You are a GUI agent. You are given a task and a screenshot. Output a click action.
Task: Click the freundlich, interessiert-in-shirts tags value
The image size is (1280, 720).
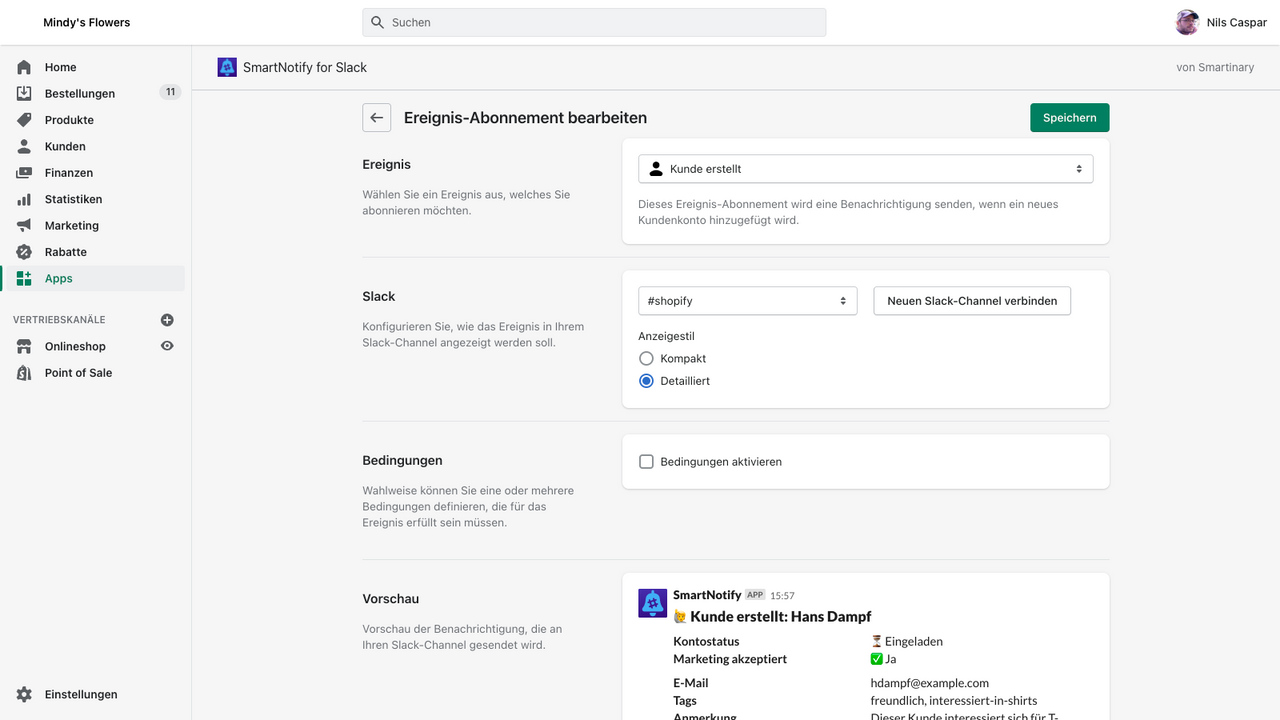[x=954, y=701]
